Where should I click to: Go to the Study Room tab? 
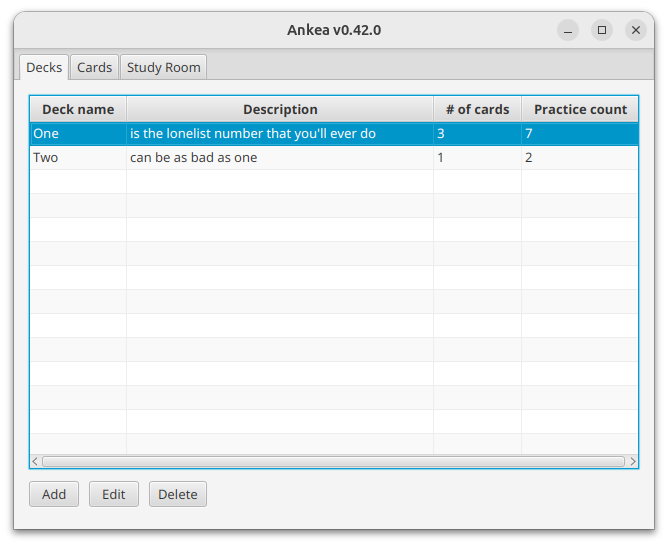pos(163,68)
